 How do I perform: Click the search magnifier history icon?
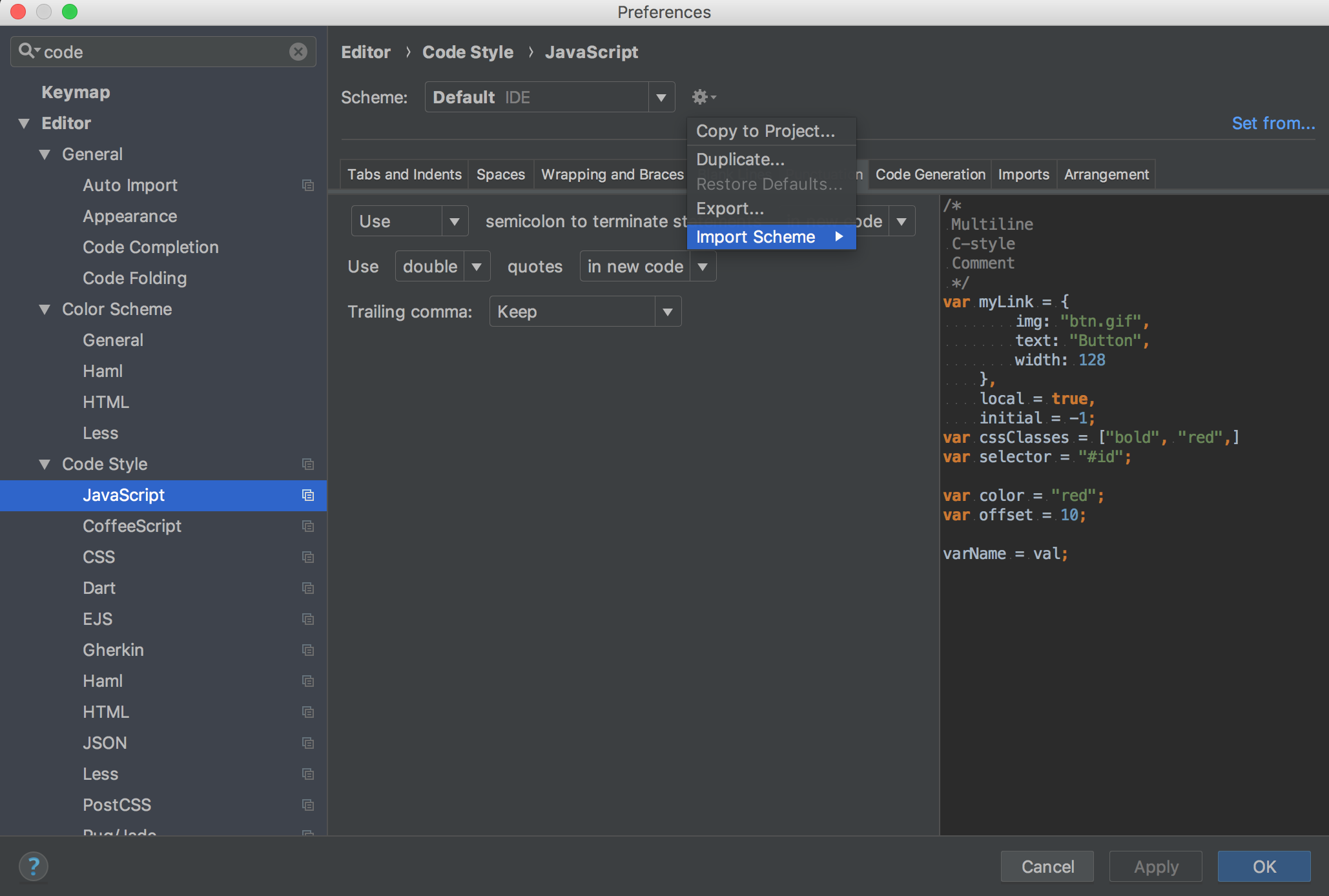28,51
